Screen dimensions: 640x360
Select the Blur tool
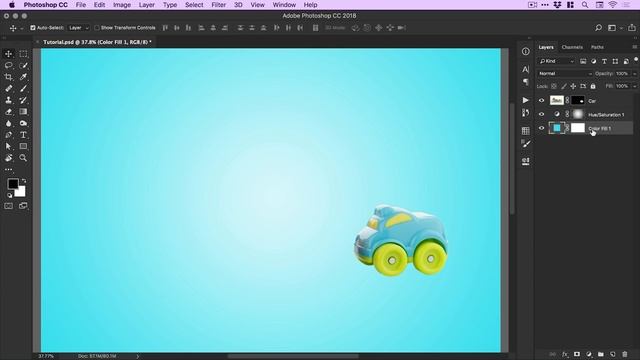9,123
